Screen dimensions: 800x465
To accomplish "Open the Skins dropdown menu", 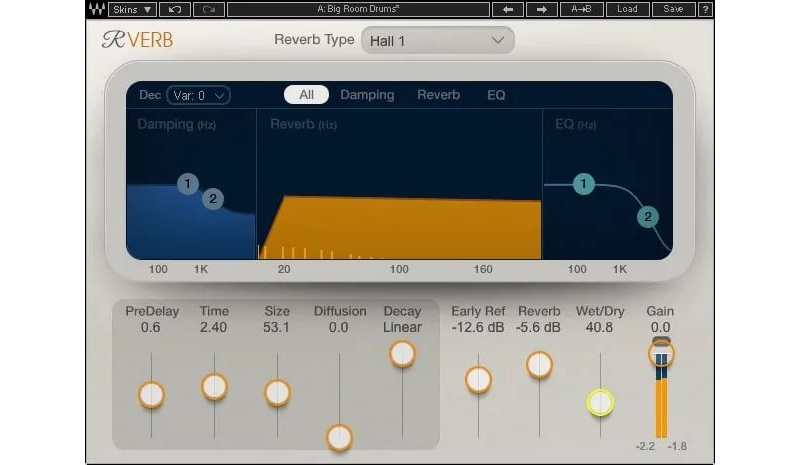I will coord(132,9).
